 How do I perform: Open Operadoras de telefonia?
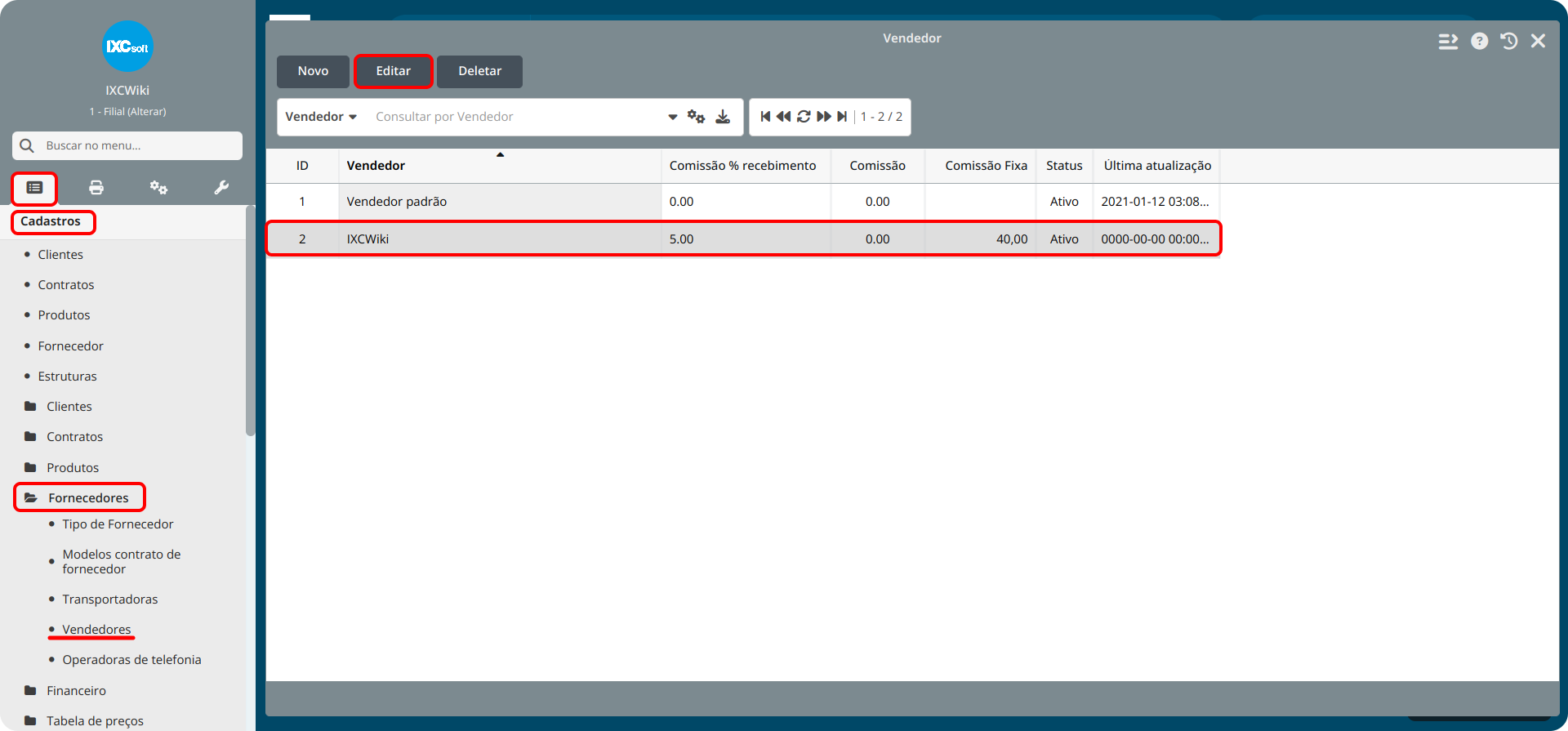pos(131,660)
